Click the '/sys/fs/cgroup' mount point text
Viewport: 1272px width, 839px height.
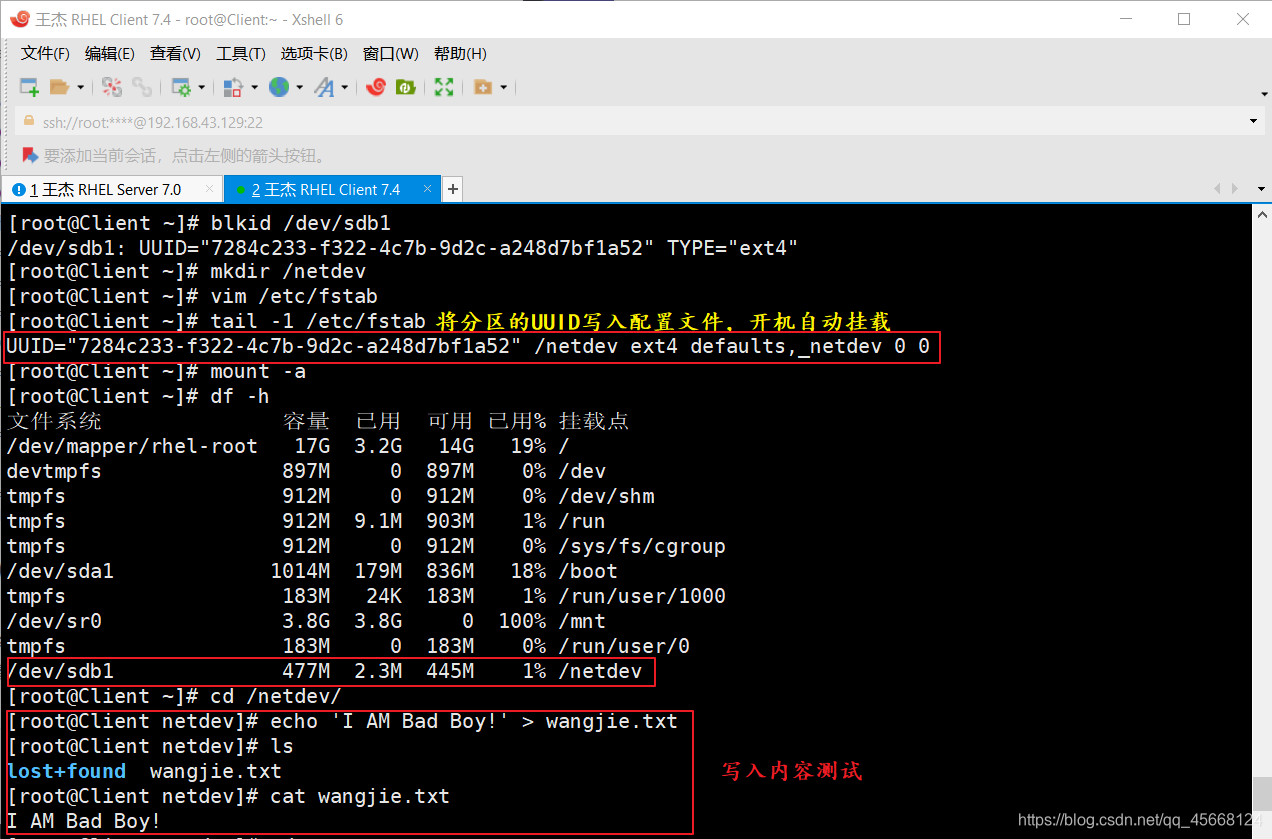(x=642, y=546)
